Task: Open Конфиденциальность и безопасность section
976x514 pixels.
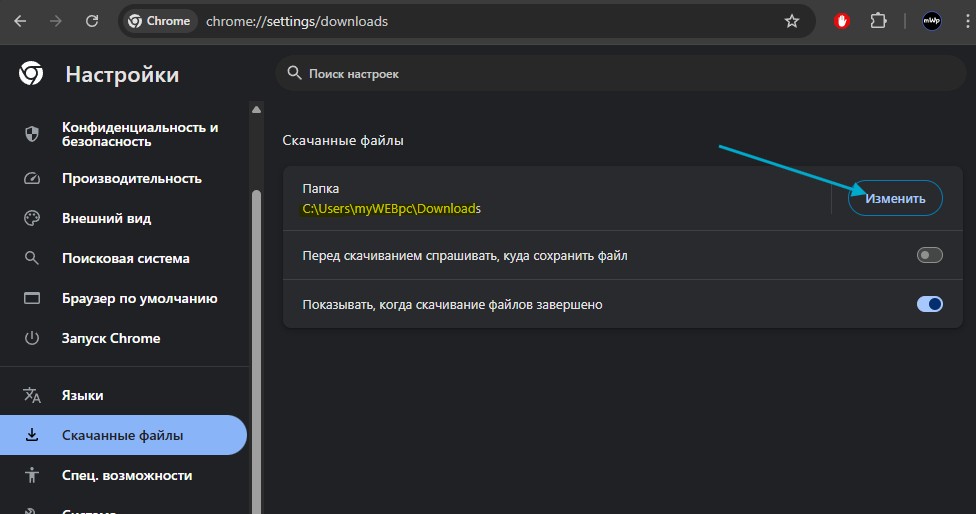Action: pos(139,135)
